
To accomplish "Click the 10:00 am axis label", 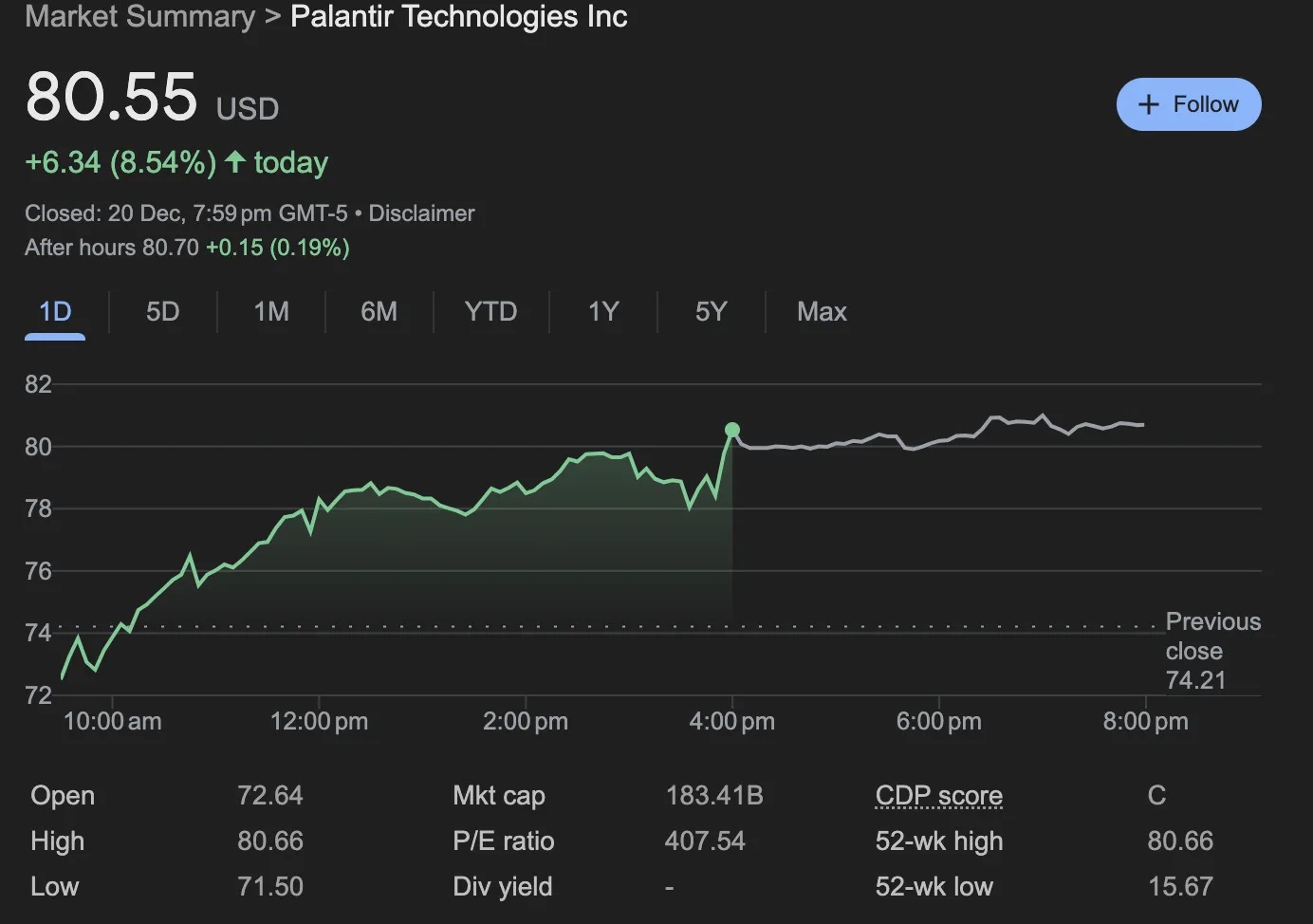I will [x=112, y=722].
